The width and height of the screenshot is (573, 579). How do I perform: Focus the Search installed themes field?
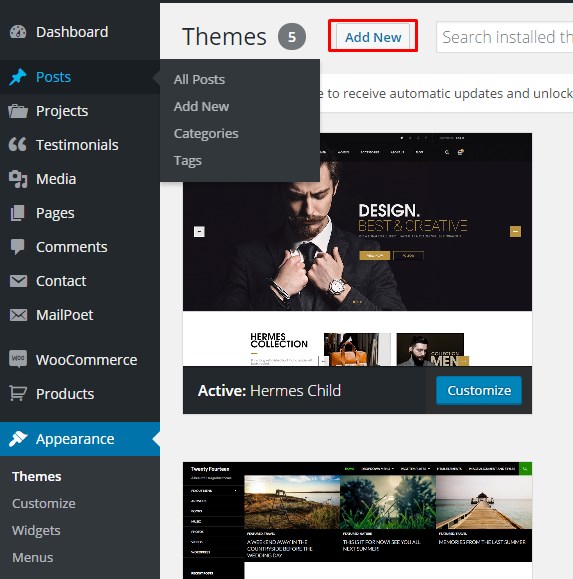tap(504, 37)
